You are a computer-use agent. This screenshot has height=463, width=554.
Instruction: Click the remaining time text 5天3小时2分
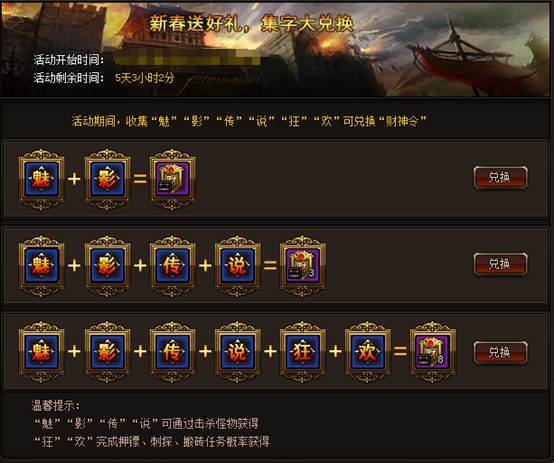145,78
